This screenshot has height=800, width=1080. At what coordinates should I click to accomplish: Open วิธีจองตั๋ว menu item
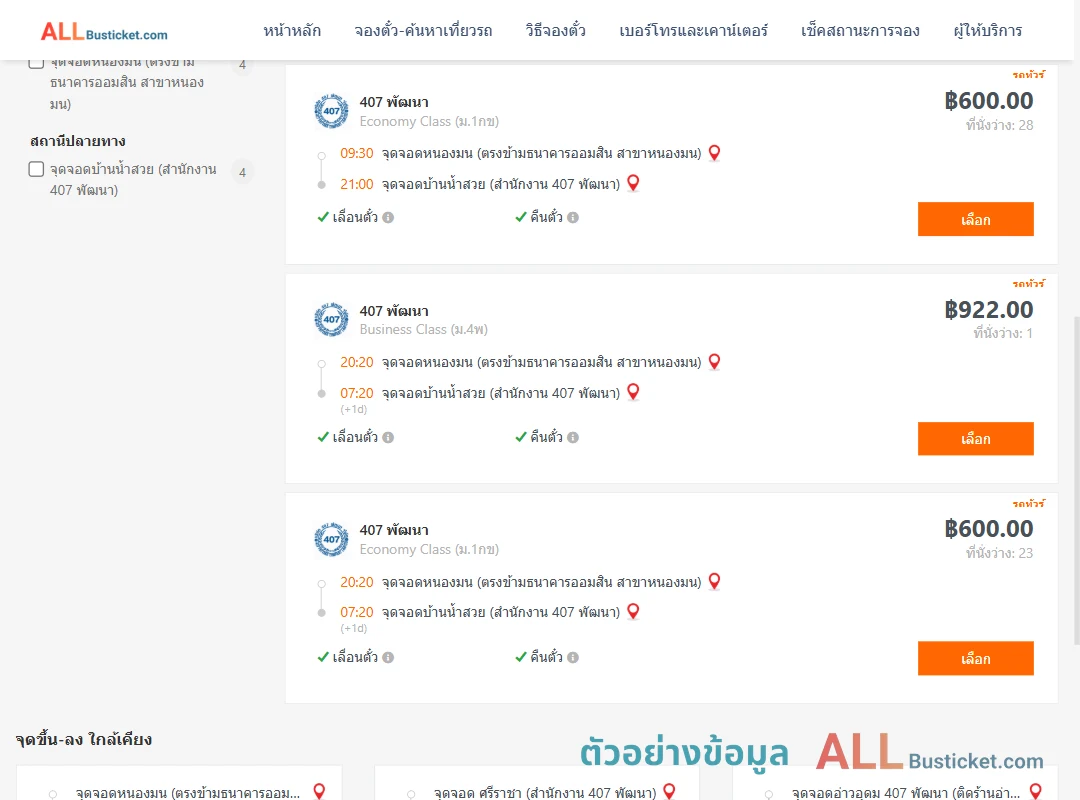click(555, 31)
